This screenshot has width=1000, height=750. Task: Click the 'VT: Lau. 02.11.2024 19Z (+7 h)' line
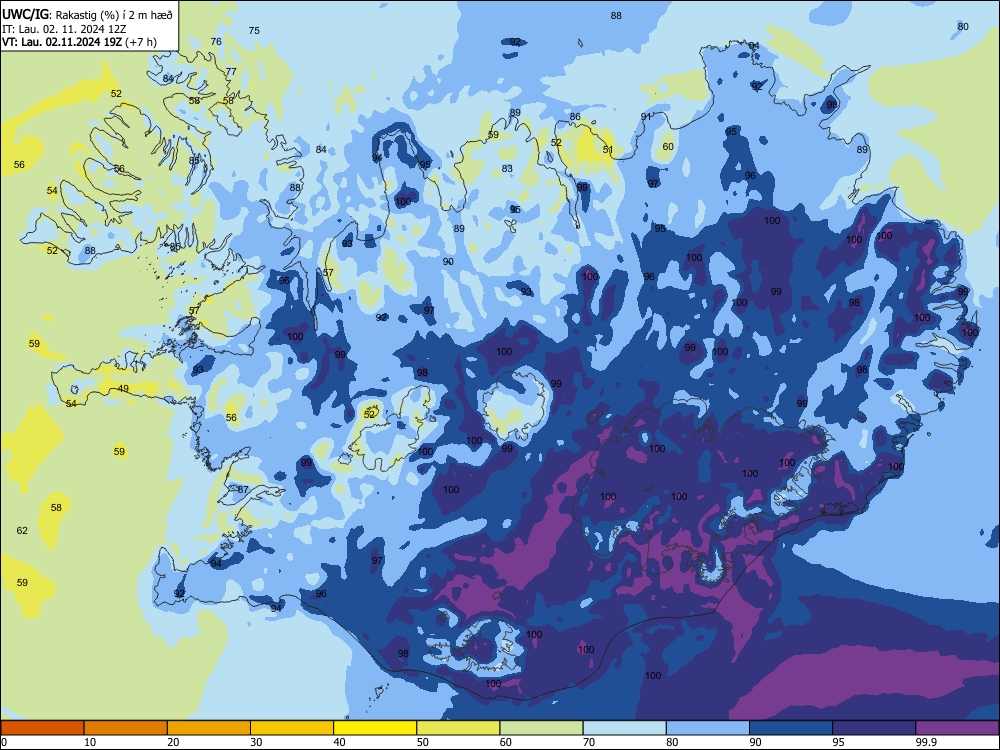point(79,42)
